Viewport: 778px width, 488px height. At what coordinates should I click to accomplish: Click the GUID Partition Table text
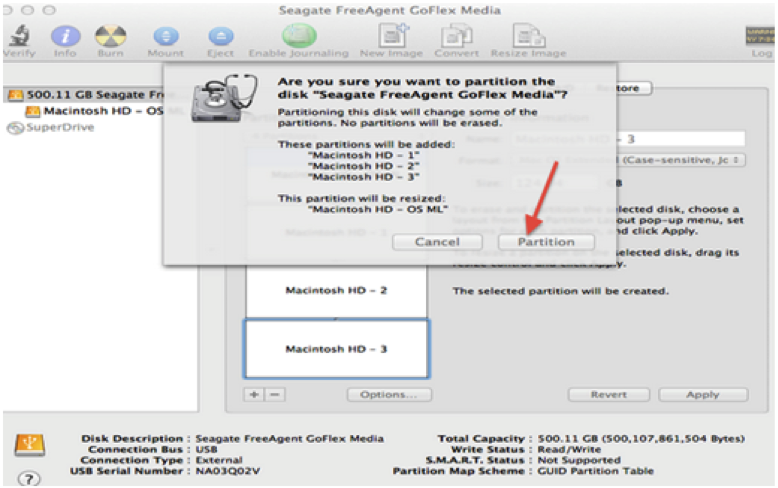[595, 471]
